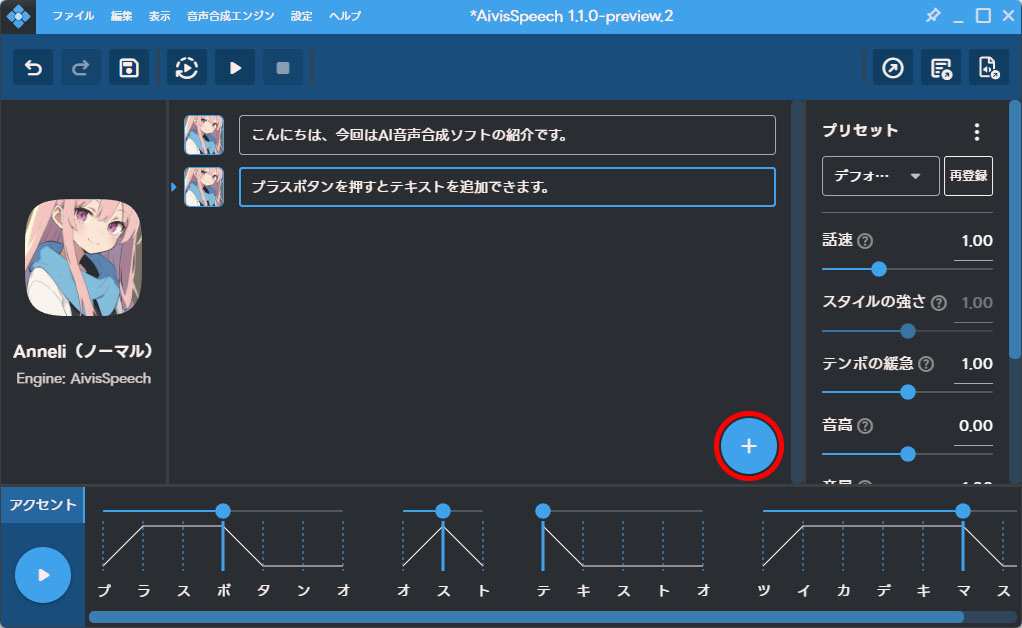The height and width of the screenshot is (628, 1022).
Task: Open the デフォ… preset dropdown
Action: [880, 176]
